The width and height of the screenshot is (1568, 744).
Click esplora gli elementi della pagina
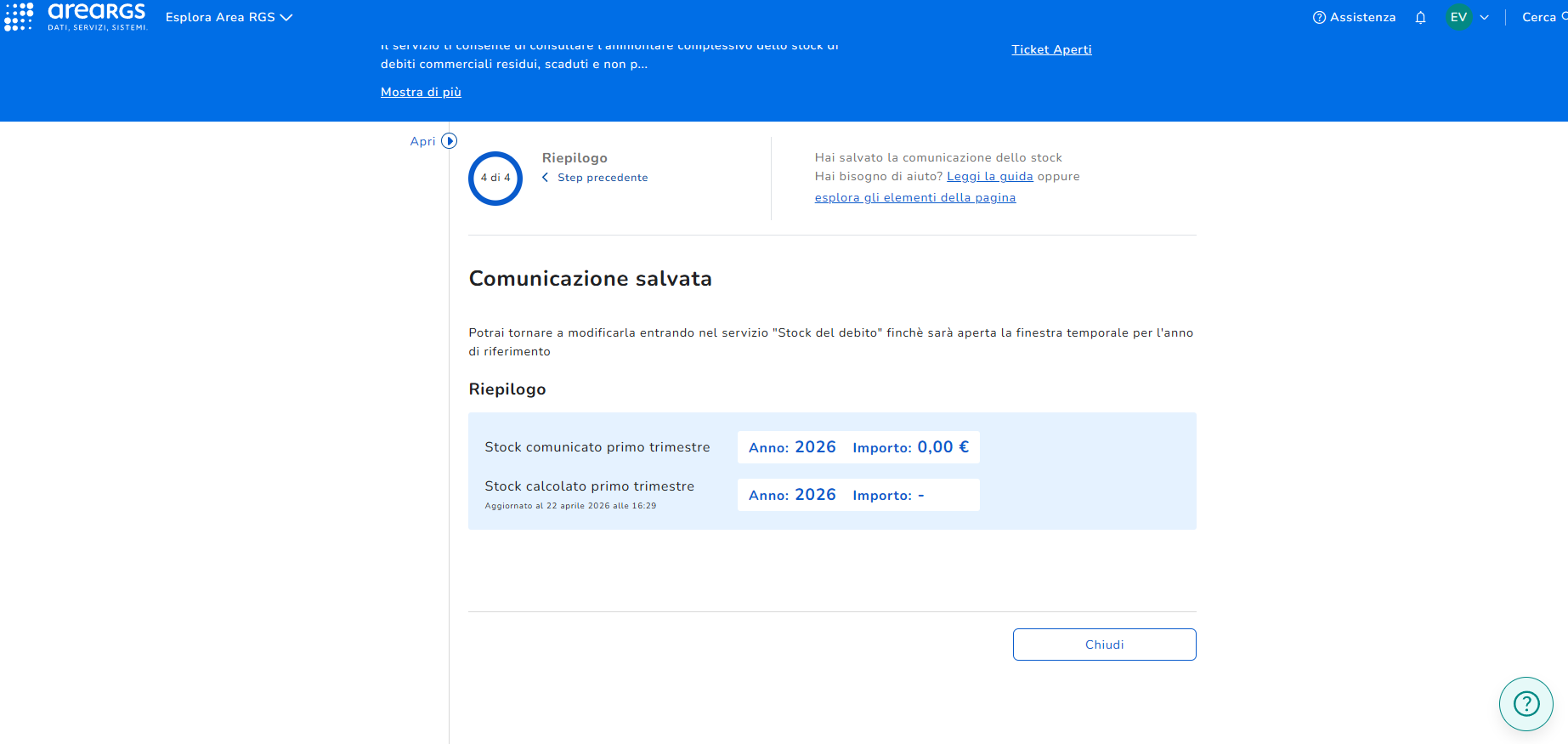[x=915, y=197]
